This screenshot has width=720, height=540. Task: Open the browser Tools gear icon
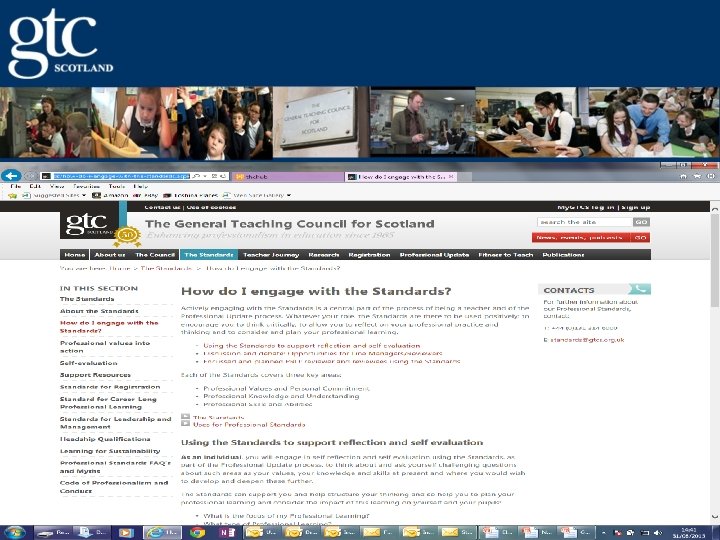[711, 176]
